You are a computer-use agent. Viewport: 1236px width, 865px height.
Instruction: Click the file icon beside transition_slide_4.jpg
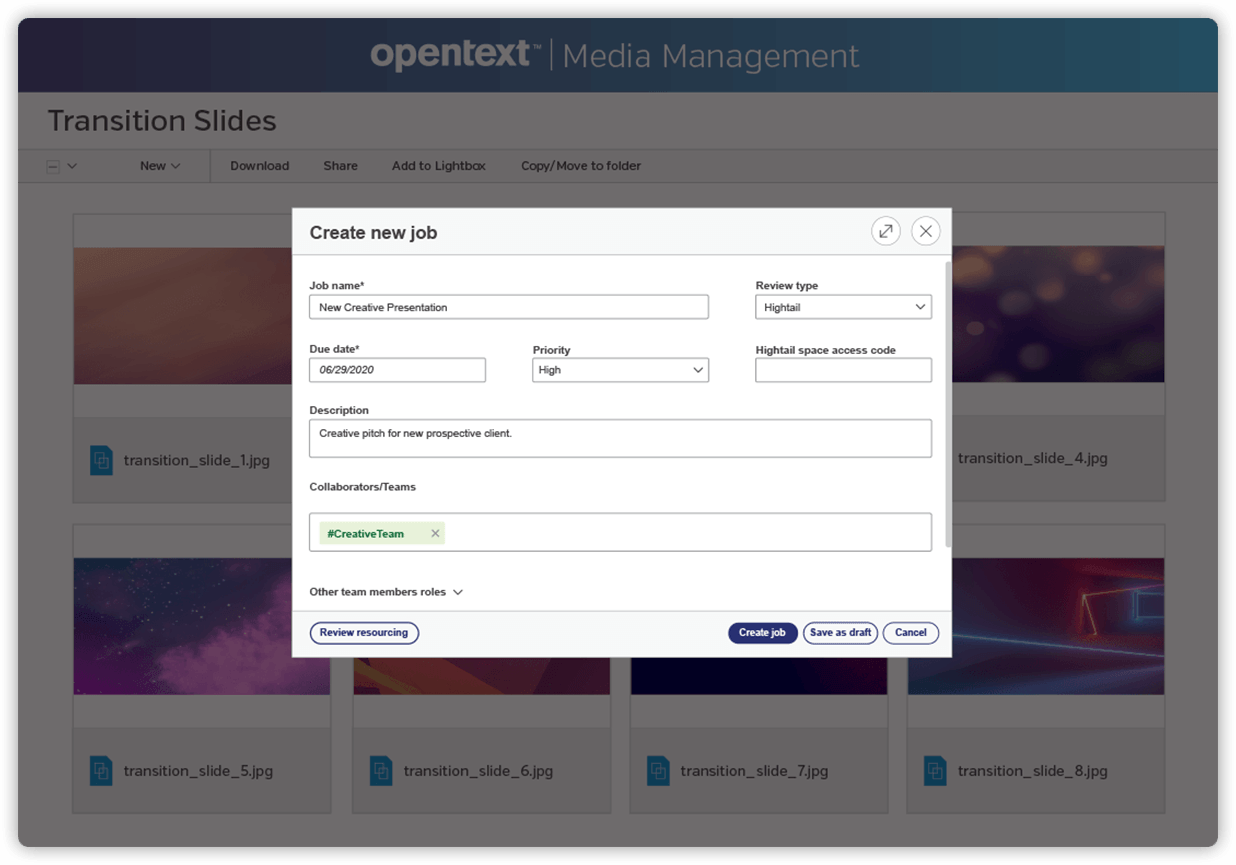tap(934, 458)
